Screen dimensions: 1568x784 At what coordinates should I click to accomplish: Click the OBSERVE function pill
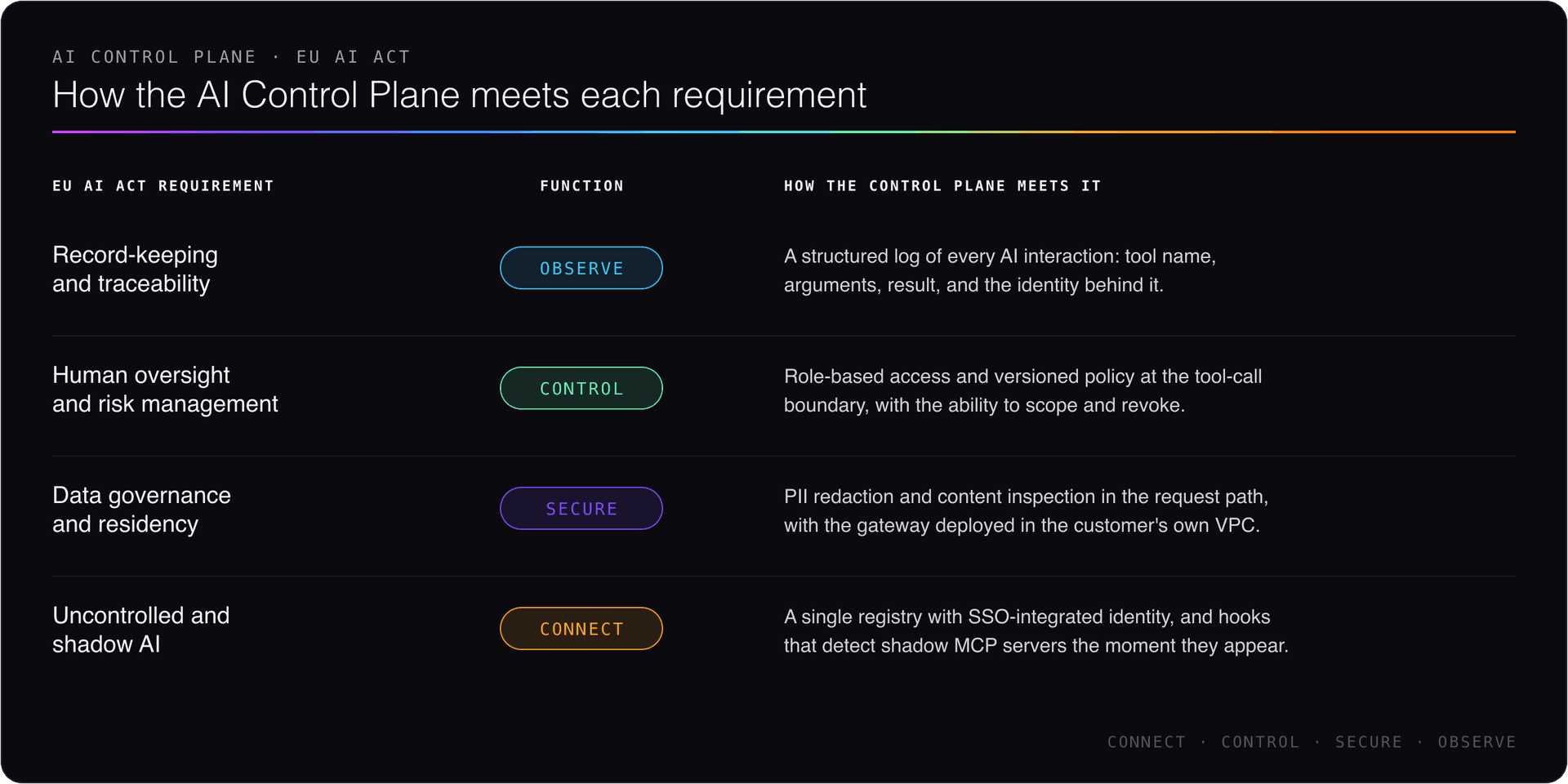tap(581, 268)
